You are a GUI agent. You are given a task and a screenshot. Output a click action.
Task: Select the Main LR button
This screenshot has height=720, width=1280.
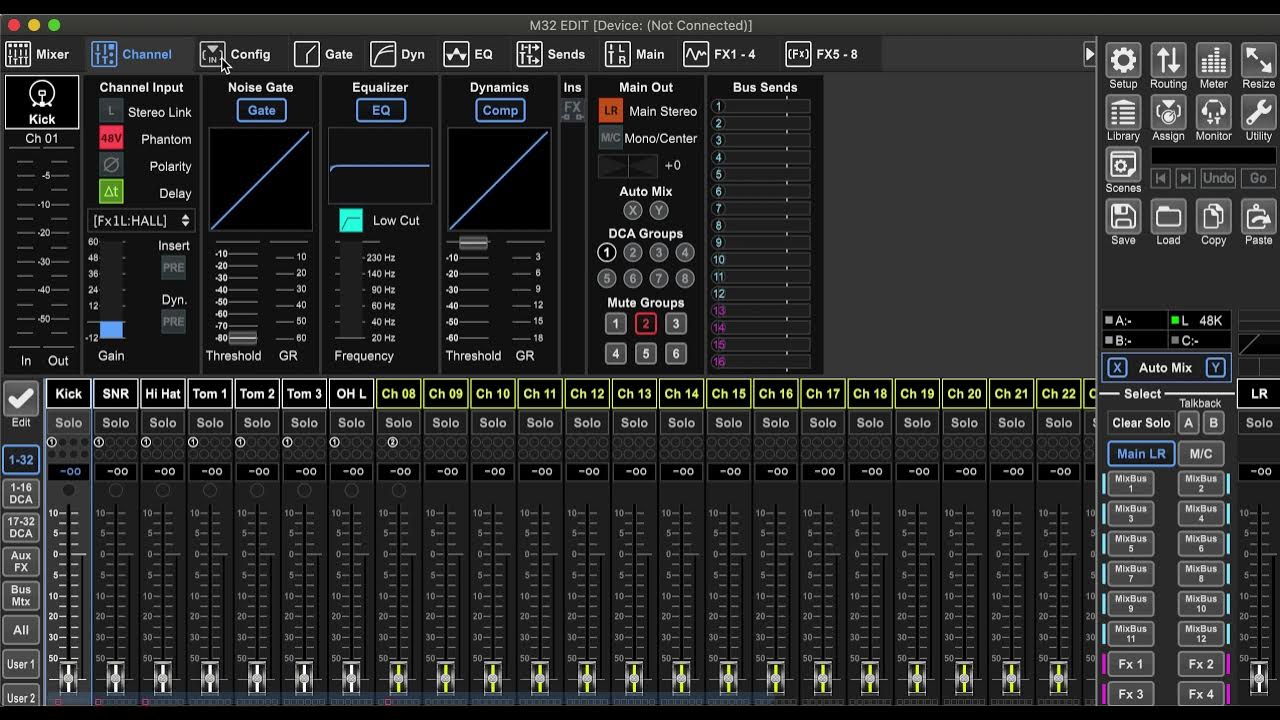click(1141, 453)
